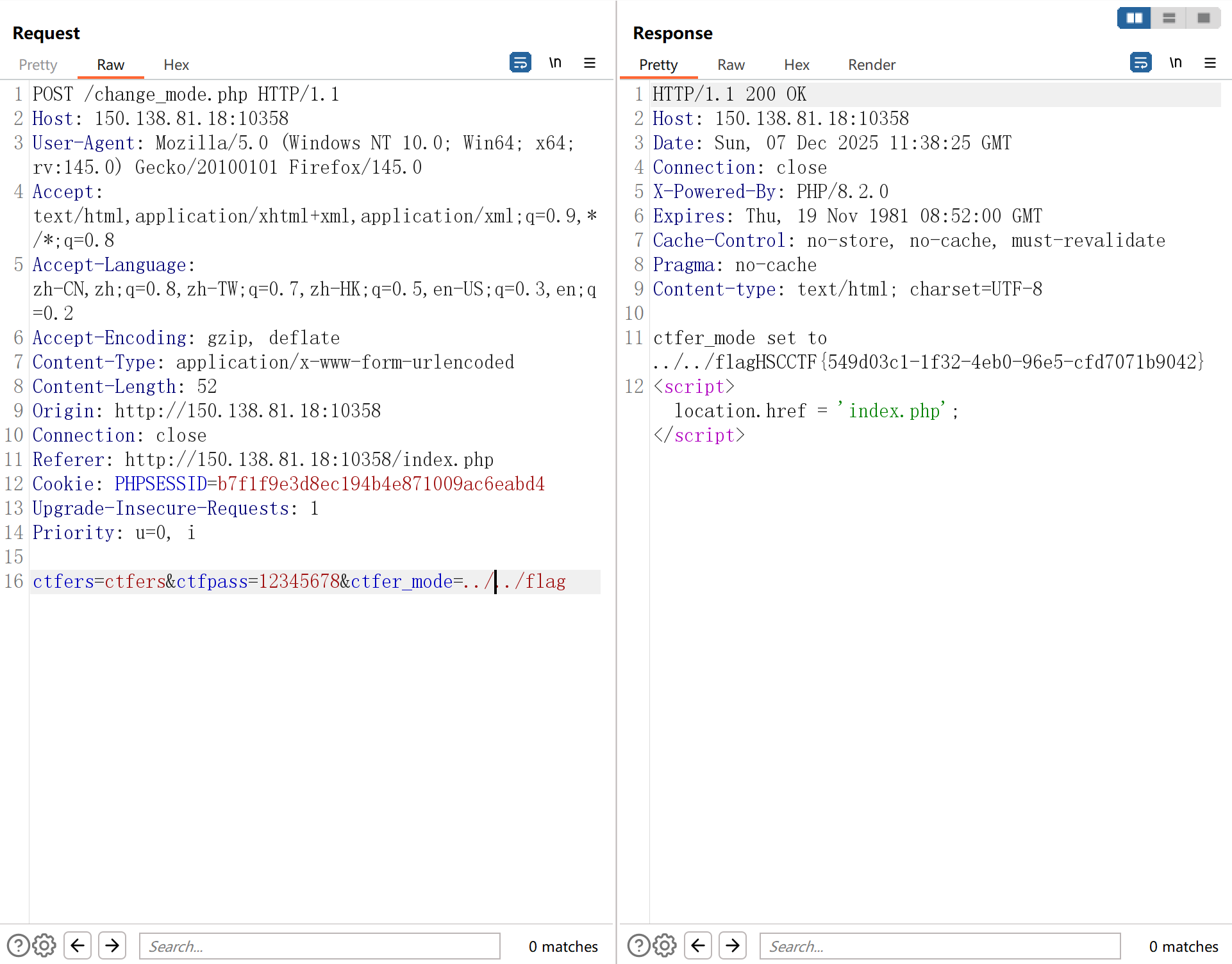Switch Request view to Pretty tab
The width and height of the screenshot is (1232, 964).
38,65
